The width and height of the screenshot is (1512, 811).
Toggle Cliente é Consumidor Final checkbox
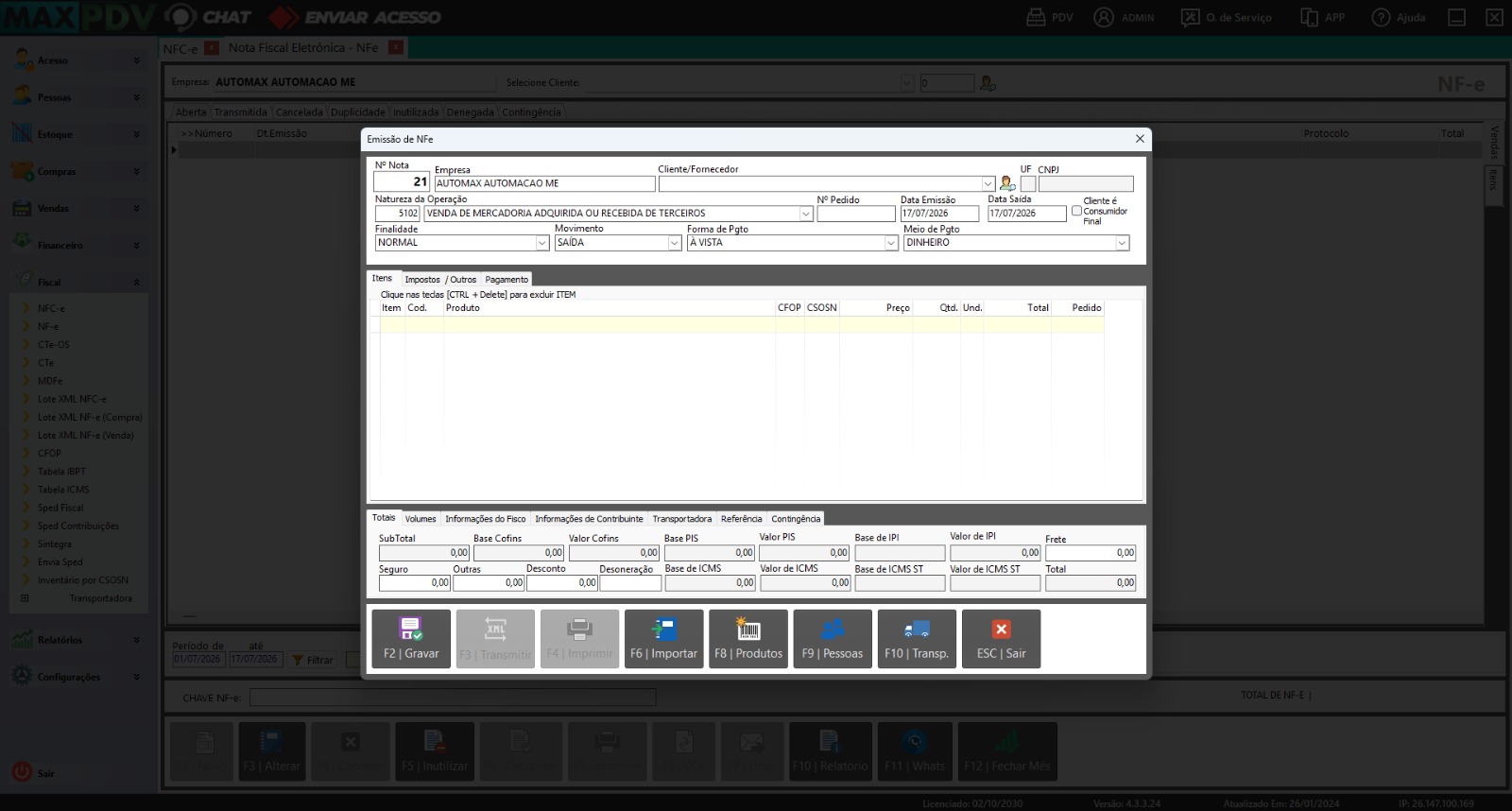(1076, 211)
